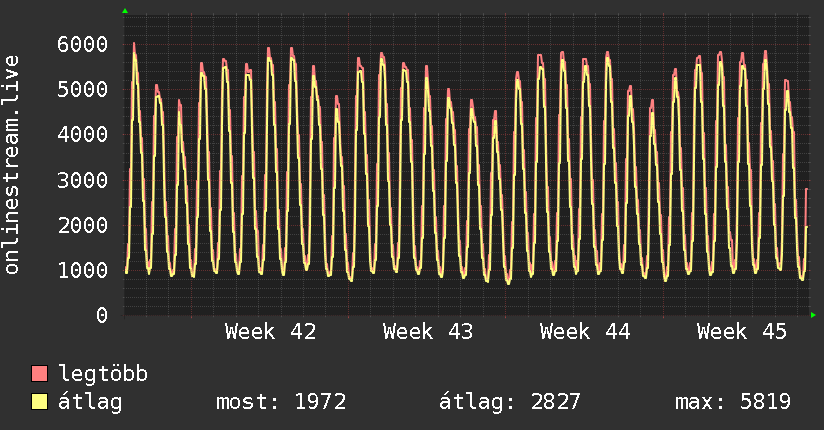Click the green arrow atop the y-axis
The width and height of the screenshot is (824, 430).
tap(125, 11)
